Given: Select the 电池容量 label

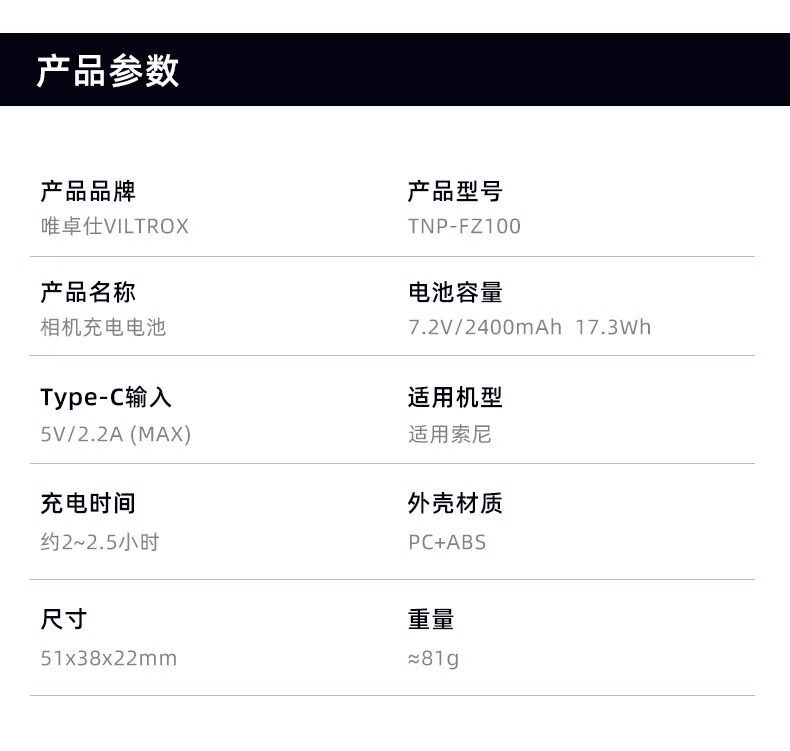Looking at the screenshot, I should [x=455, y=292].
